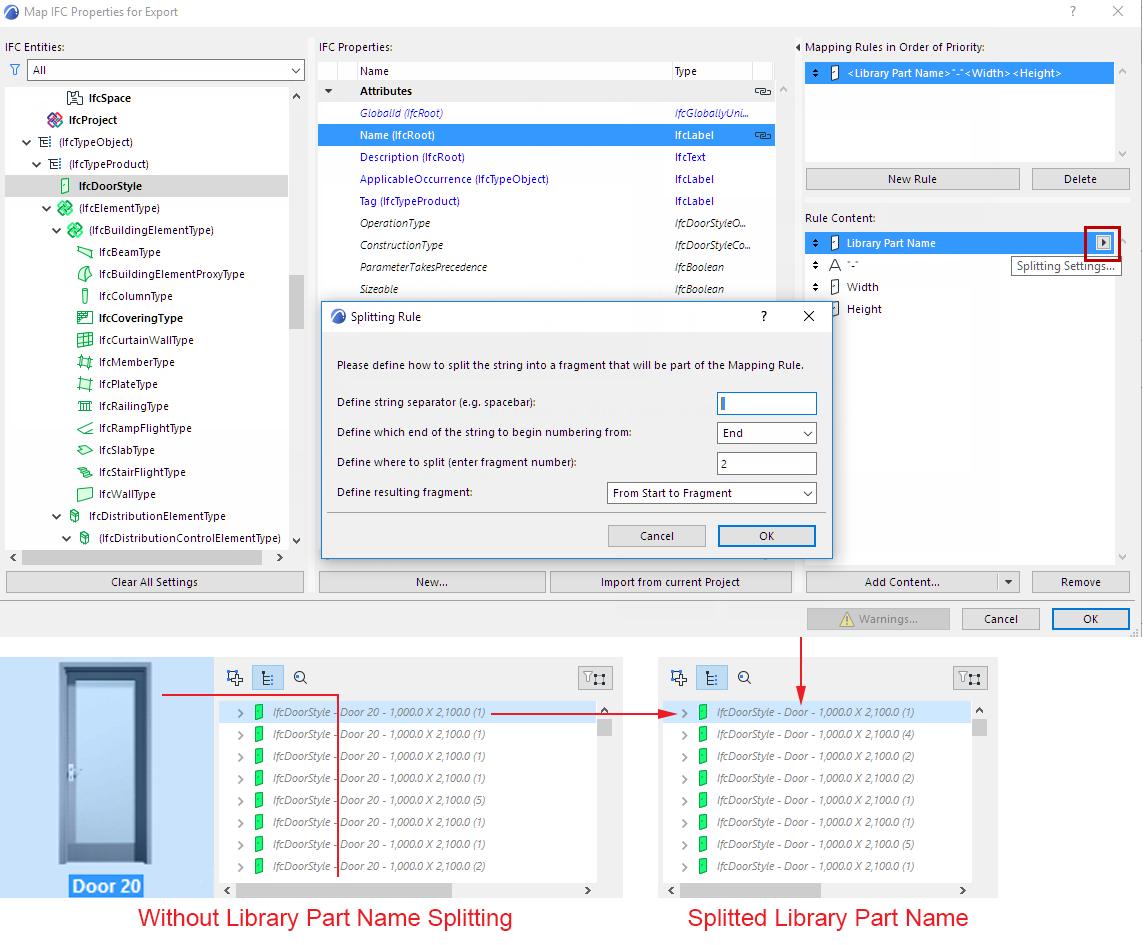Click the Delete rule button
This screenshot has height=945, width=1148.
pos(1081,179)
